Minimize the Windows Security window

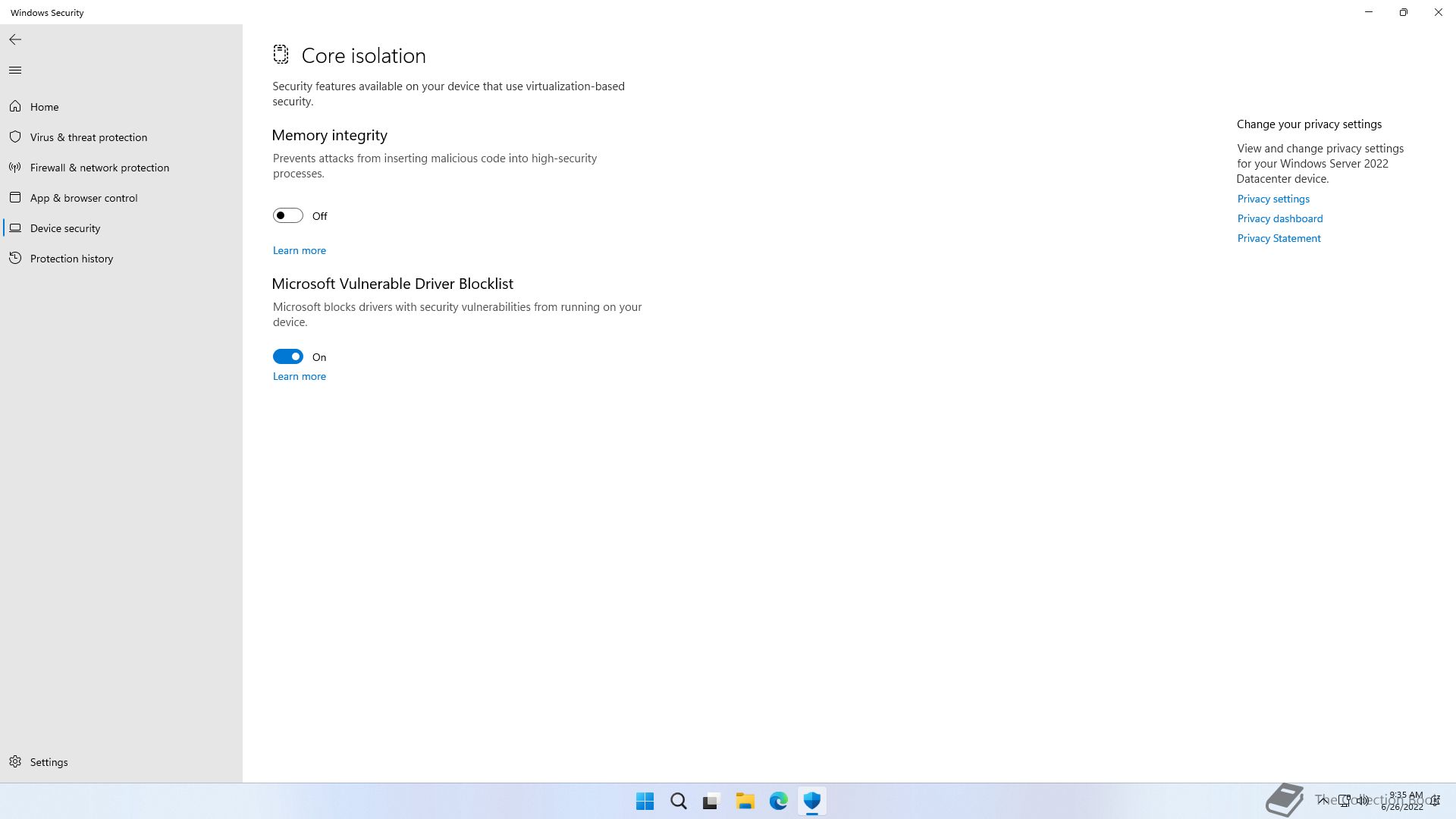click(x=1369, y=12)
